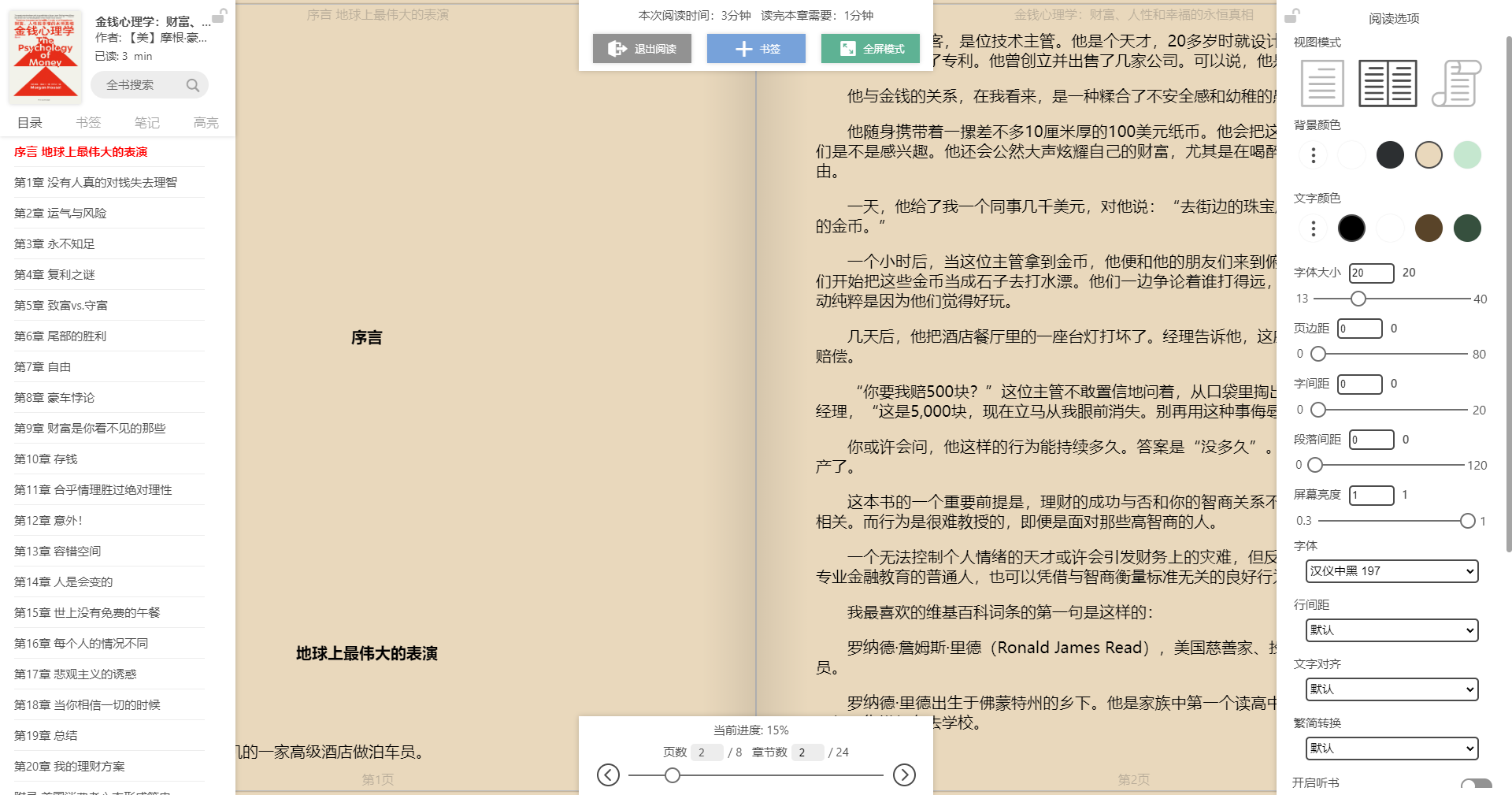Image resolution: width=1512 pixels, height=795 pixels.
Task: Open the text alignment dropdown
Action: [1392, 689]
